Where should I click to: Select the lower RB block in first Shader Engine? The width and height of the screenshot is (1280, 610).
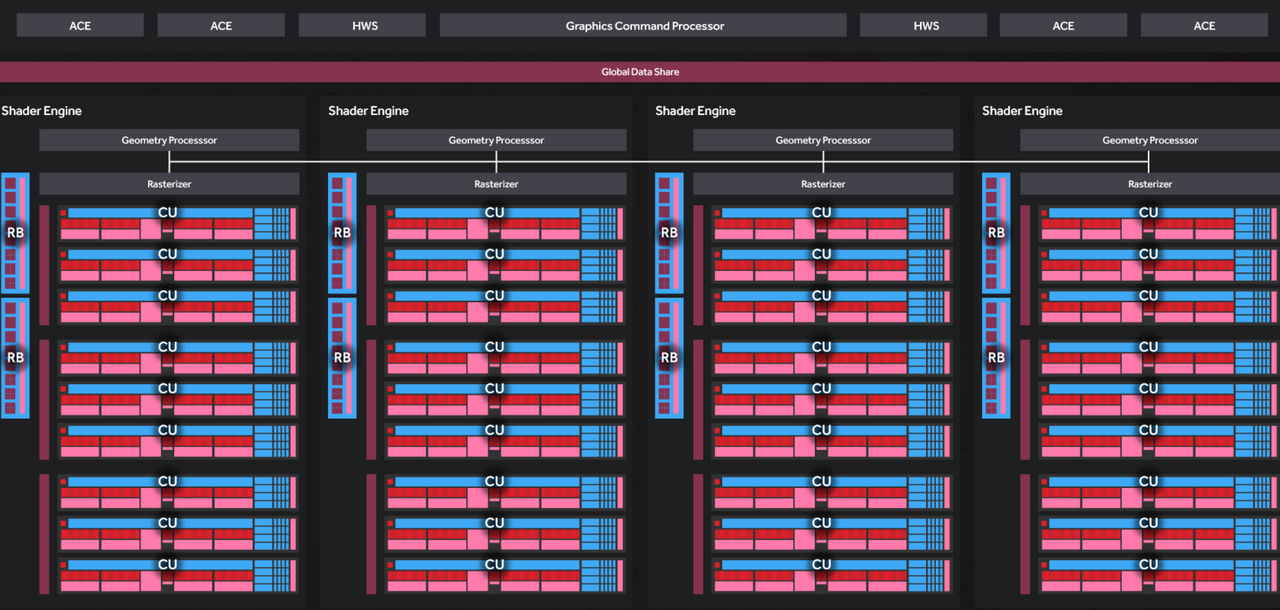point(15,357)
